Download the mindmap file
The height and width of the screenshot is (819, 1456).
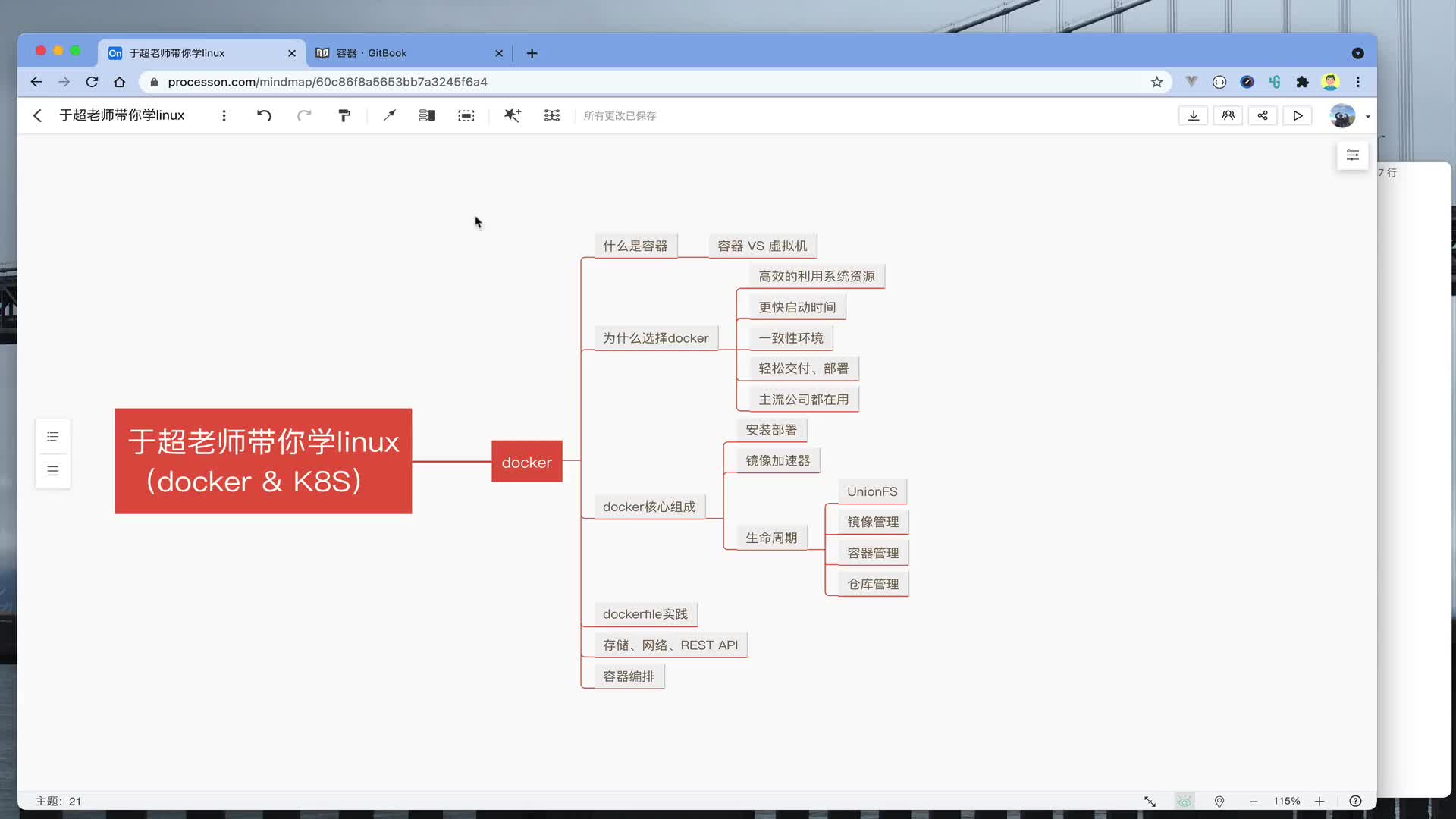click(x=1194, y=115)
